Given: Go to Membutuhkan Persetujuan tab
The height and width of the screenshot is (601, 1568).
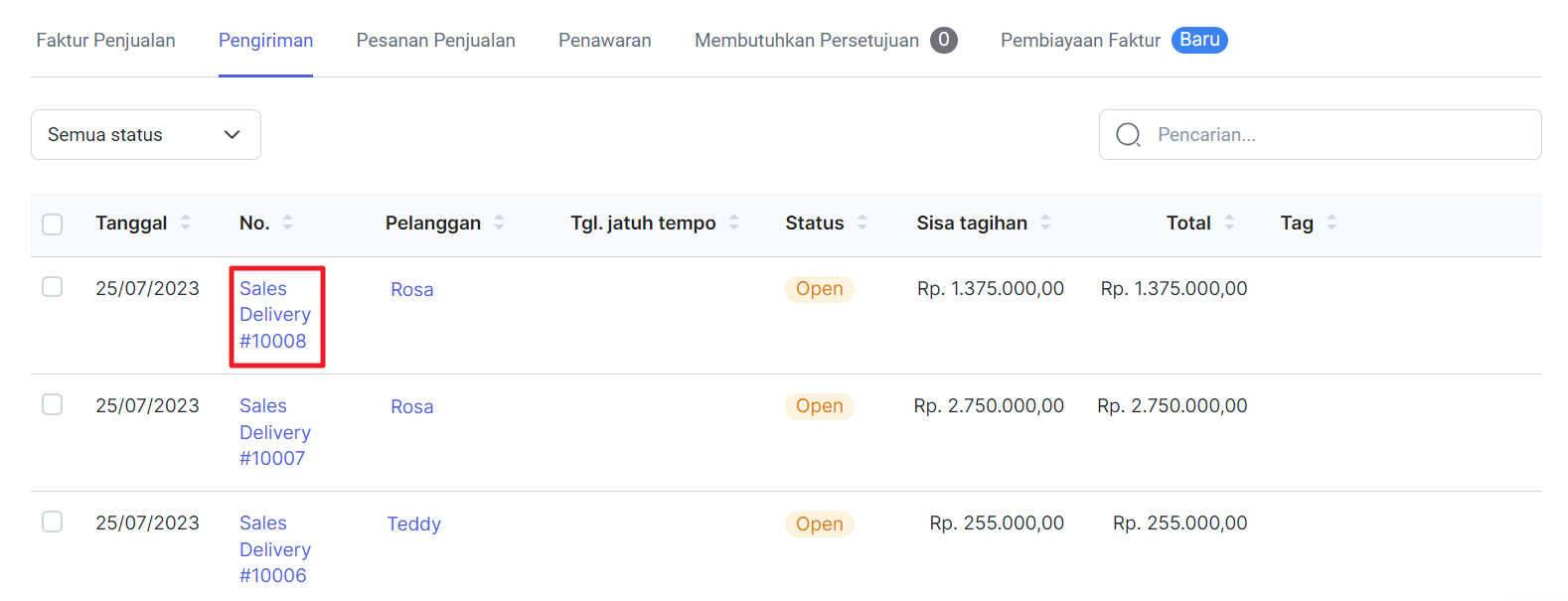Looking at the screenshot, I should pyautogui.click(x=807, y=41).
